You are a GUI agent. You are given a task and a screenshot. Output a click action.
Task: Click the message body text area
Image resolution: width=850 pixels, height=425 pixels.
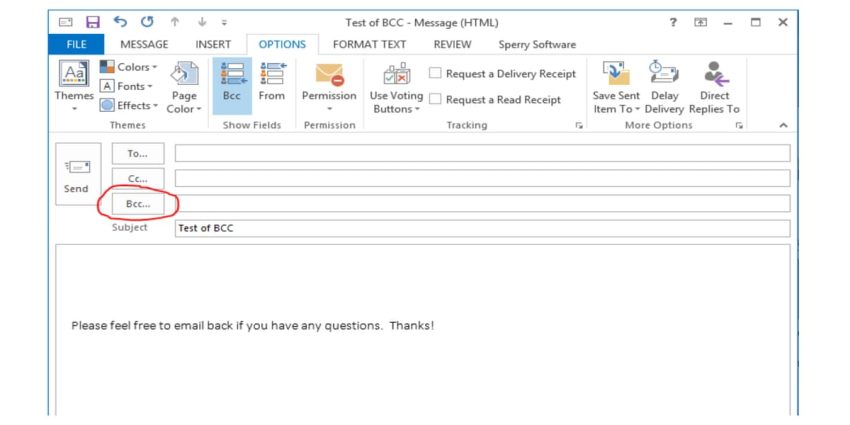pyautogui.click(x=423, y=330)
